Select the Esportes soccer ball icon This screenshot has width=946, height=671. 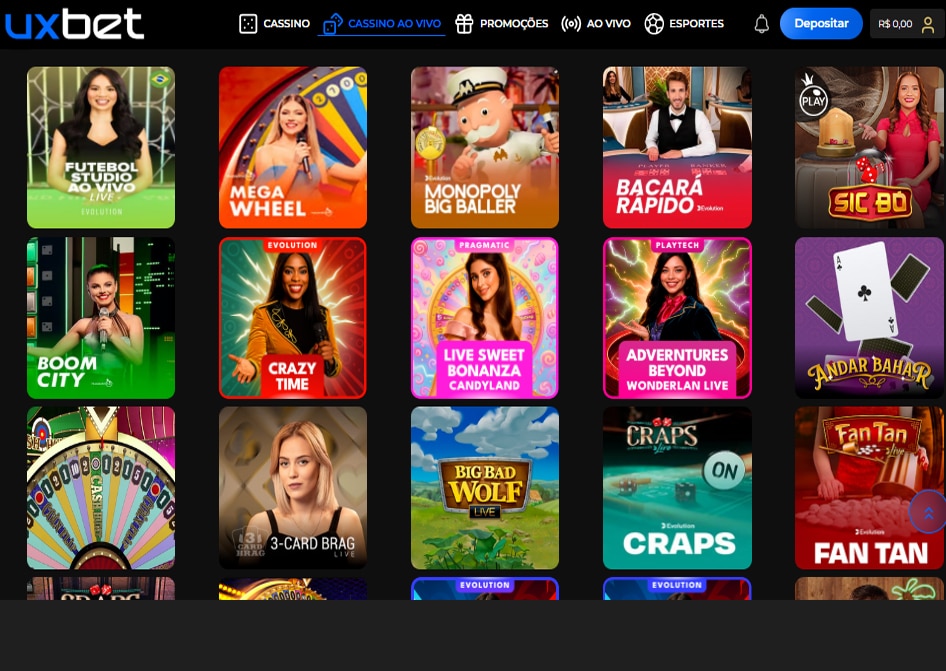(654, 23)
